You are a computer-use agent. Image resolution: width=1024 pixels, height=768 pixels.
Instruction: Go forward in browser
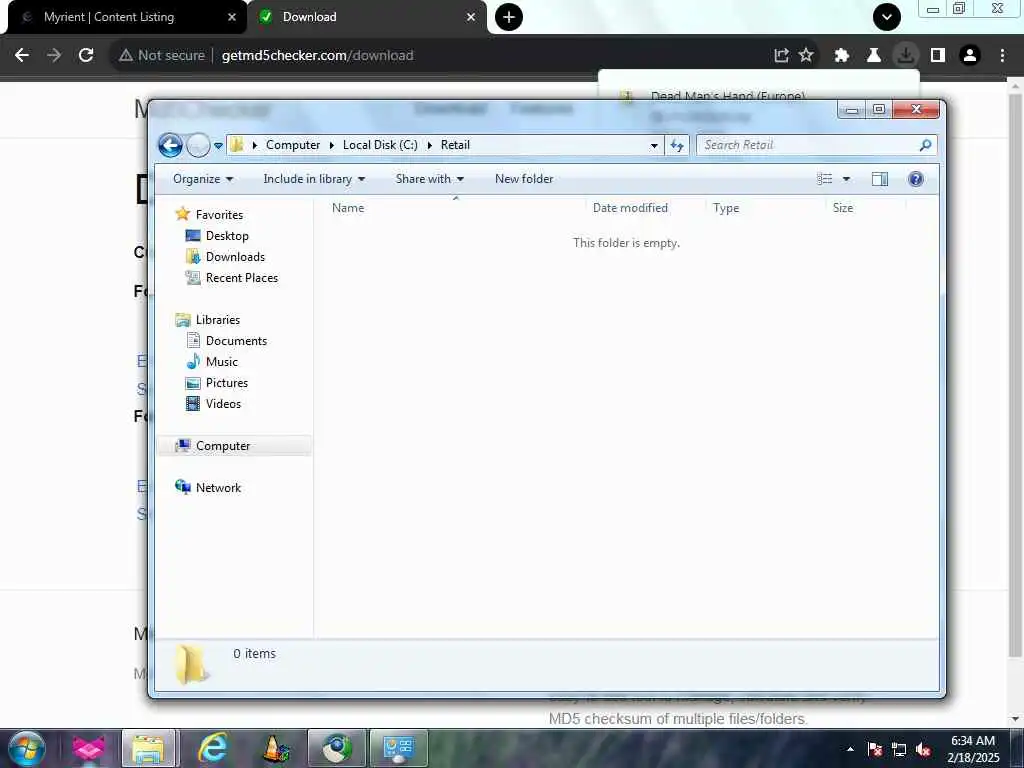click(54, 56)
